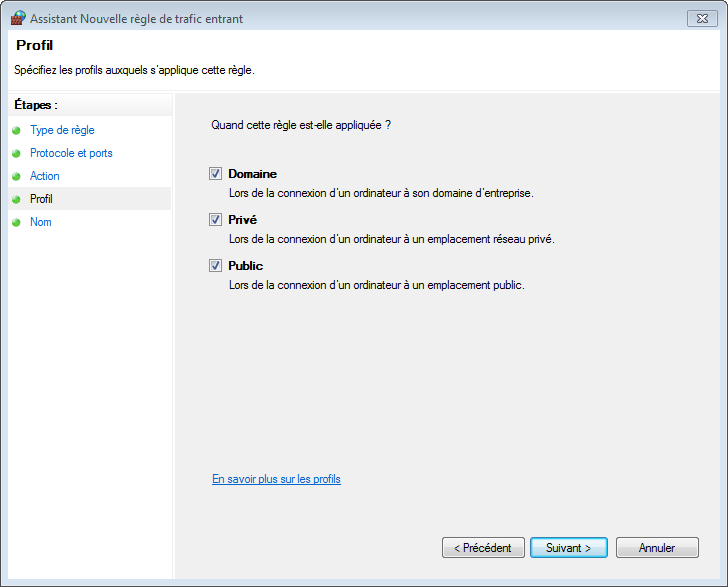This screenshot has width=728, height=587.
Task: Click the green bullet beside Nom
Action: pyautogui.click(x=16, y=222)
